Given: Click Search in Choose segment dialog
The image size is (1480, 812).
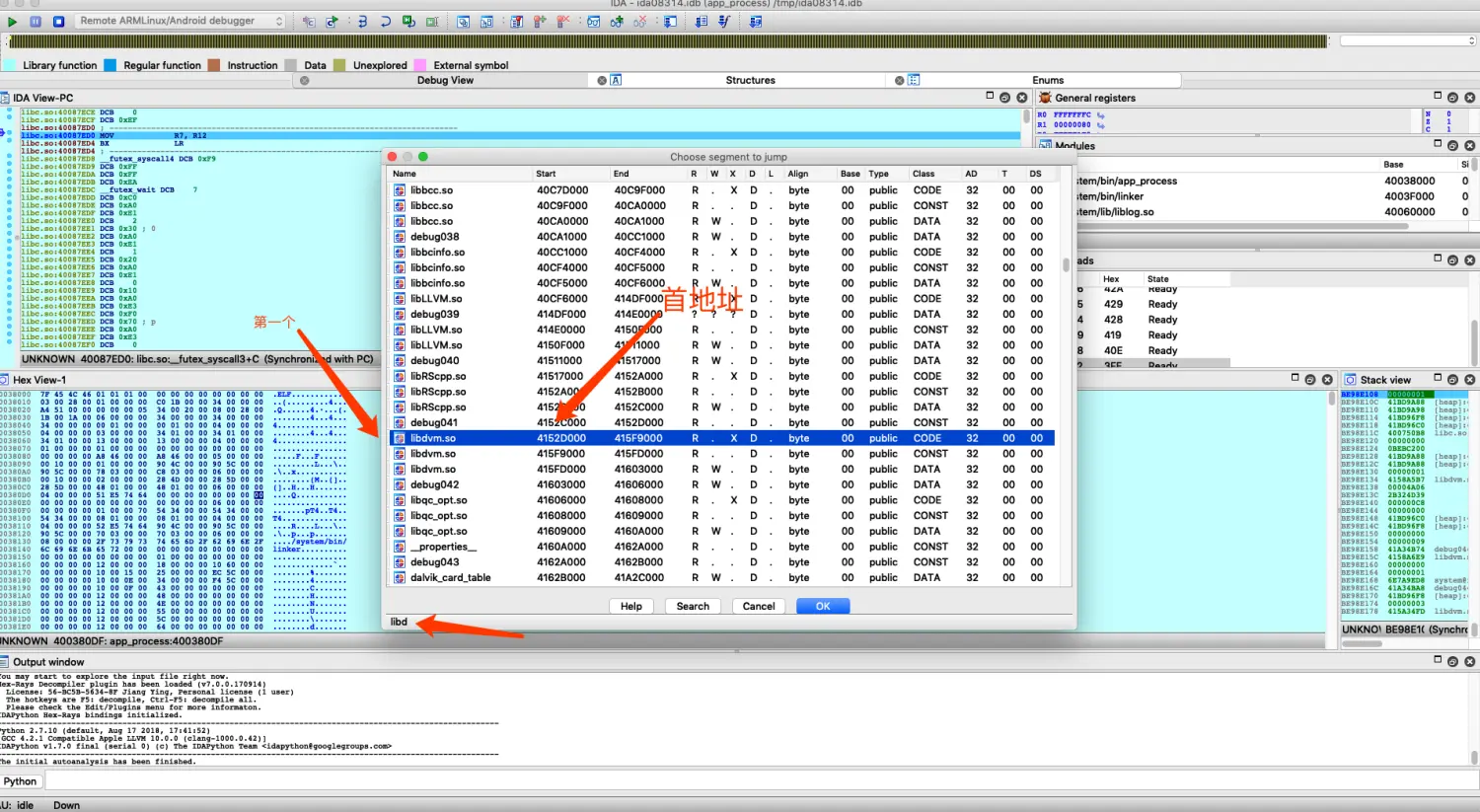Looking at the screenshot, I should (693, 606).
